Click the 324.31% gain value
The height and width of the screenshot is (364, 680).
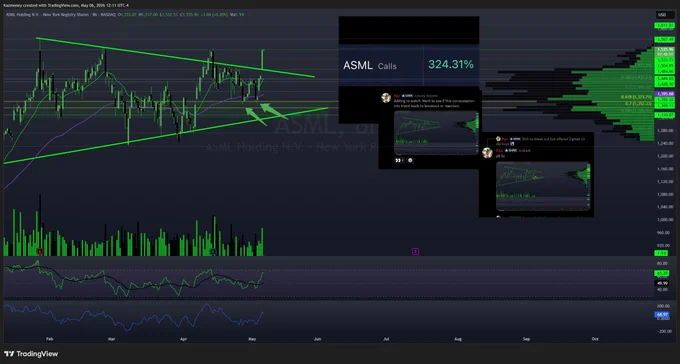[451, 65]
